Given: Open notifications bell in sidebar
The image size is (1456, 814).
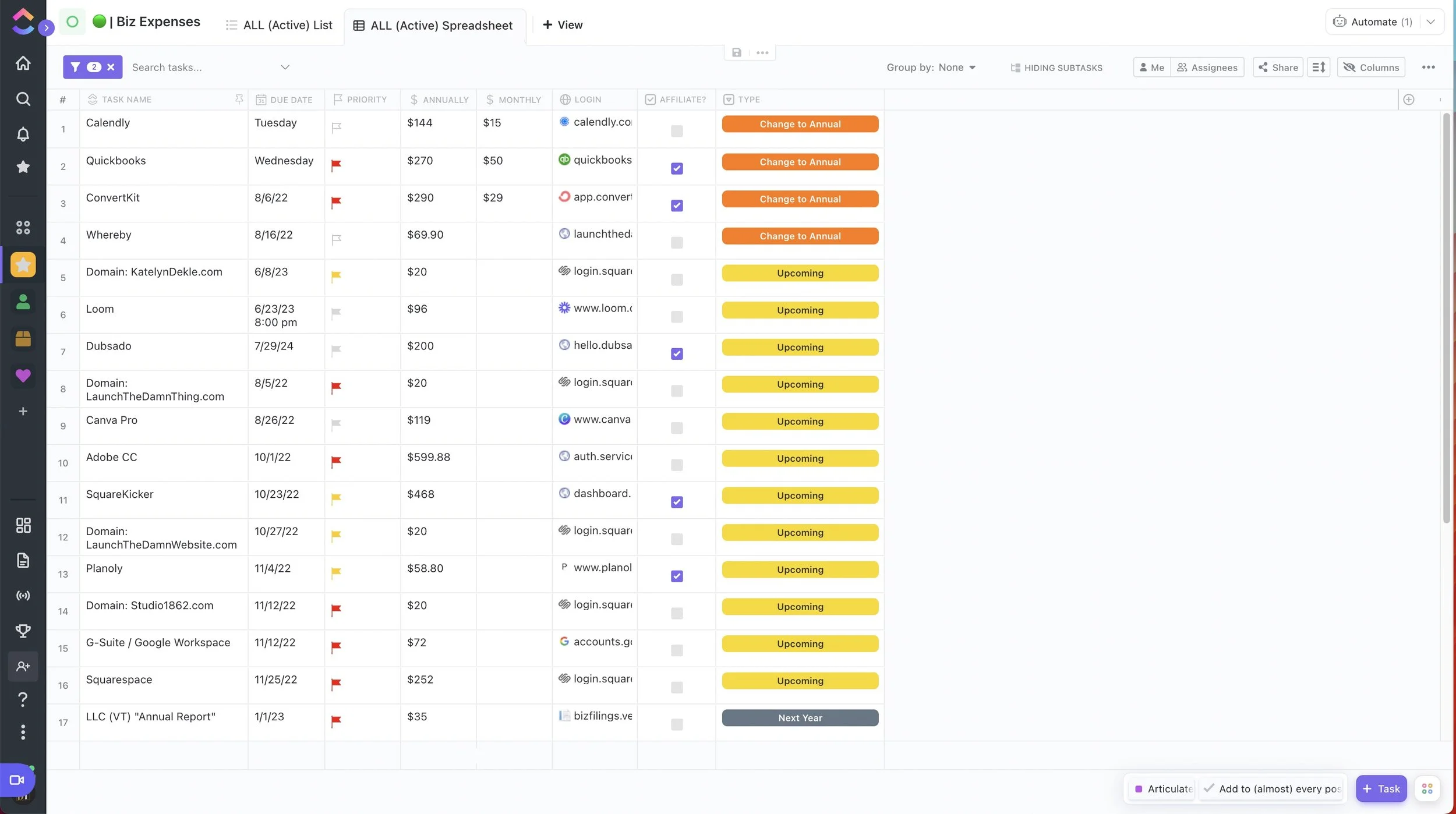Looking at the screenshot, I should pos(23,135).
